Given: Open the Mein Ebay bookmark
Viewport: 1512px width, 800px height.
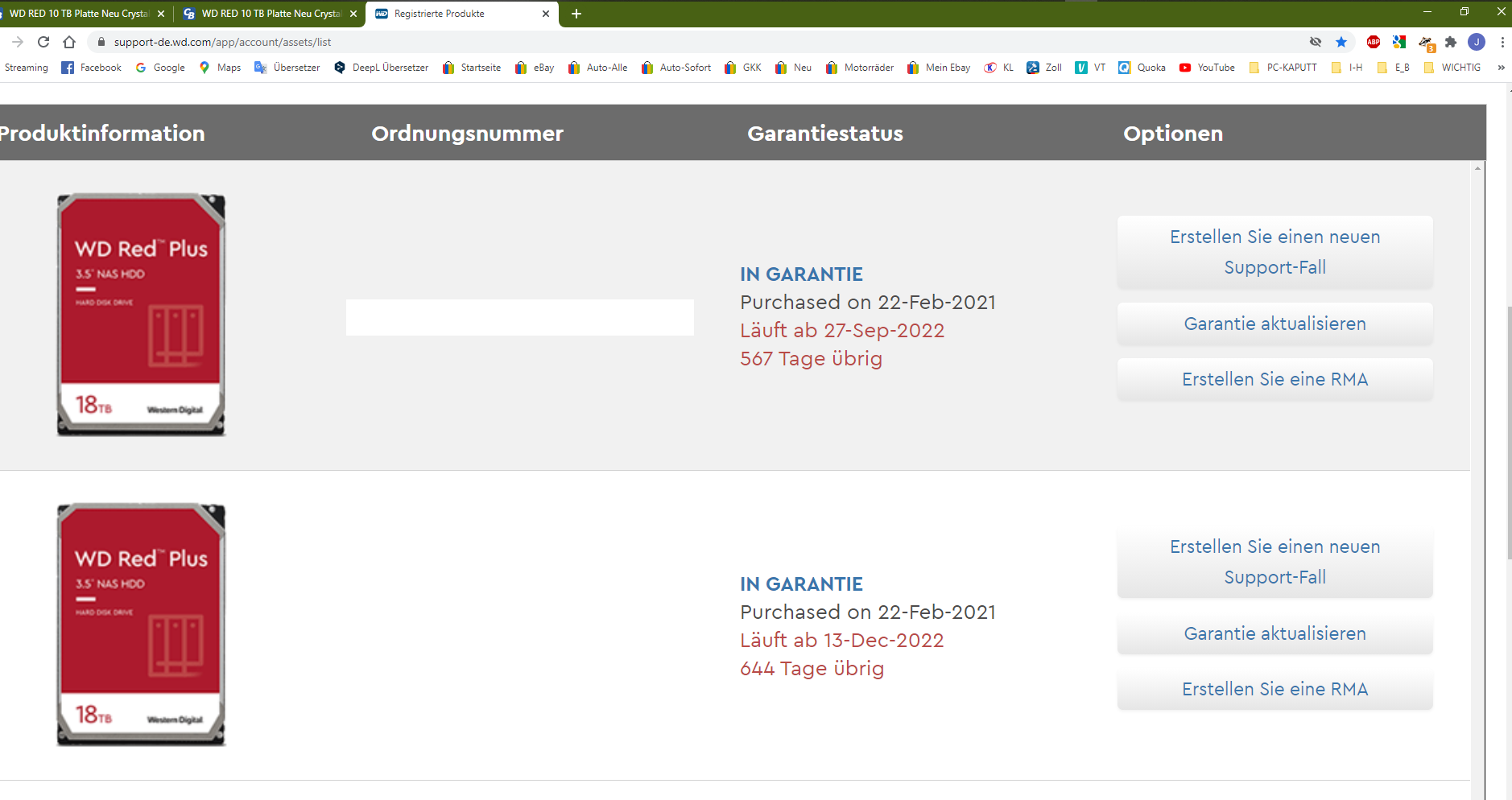Looking at the screenshot, I should 939,68.
